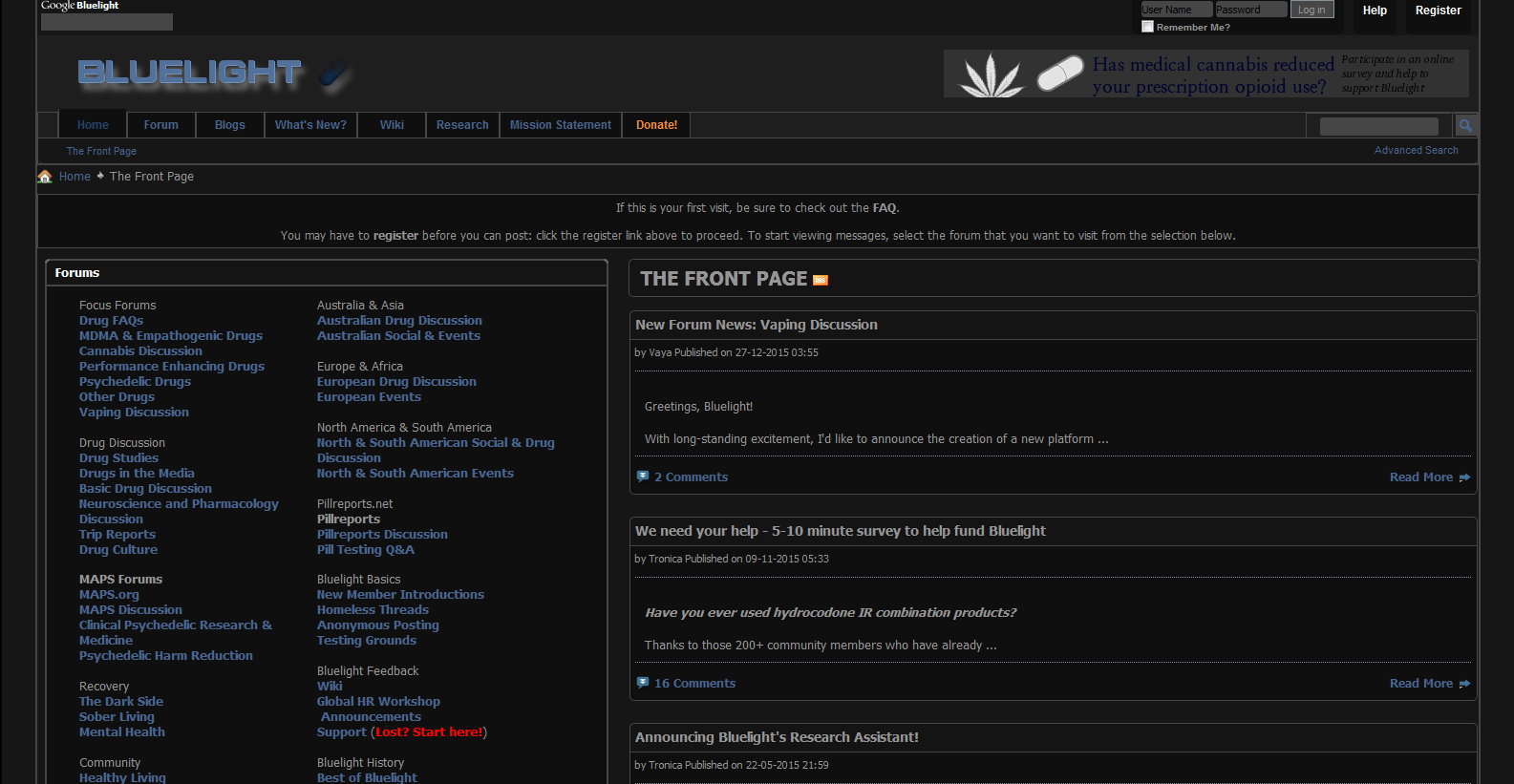Open Australian Social & Events forum

pyautogui.click(x=398, y=336)
